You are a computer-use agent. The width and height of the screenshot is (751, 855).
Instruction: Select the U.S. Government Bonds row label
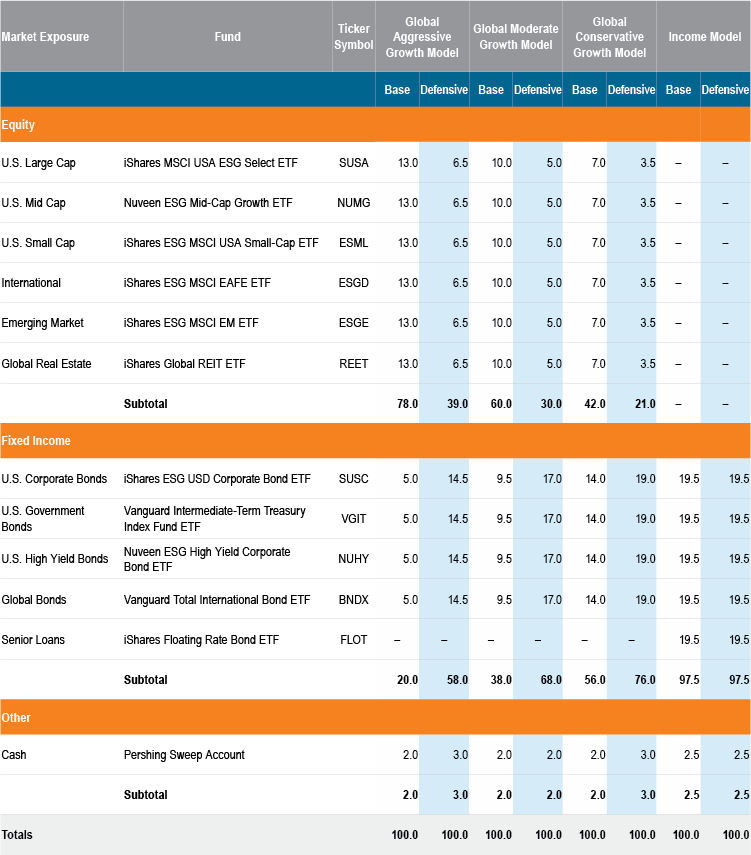(43, 519)
